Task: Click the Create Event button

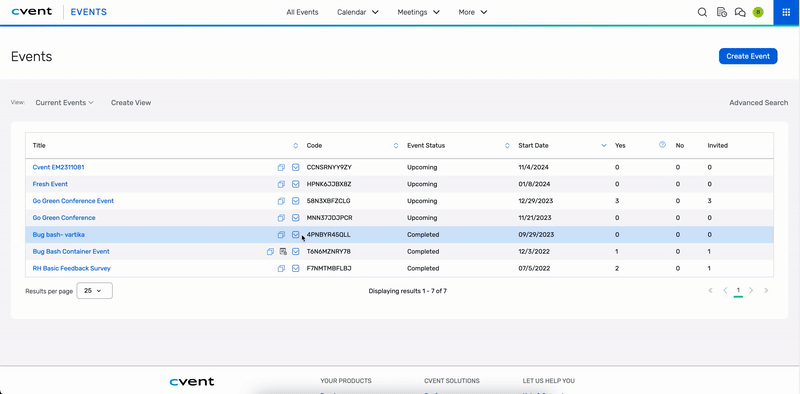Action: point(748,56)
